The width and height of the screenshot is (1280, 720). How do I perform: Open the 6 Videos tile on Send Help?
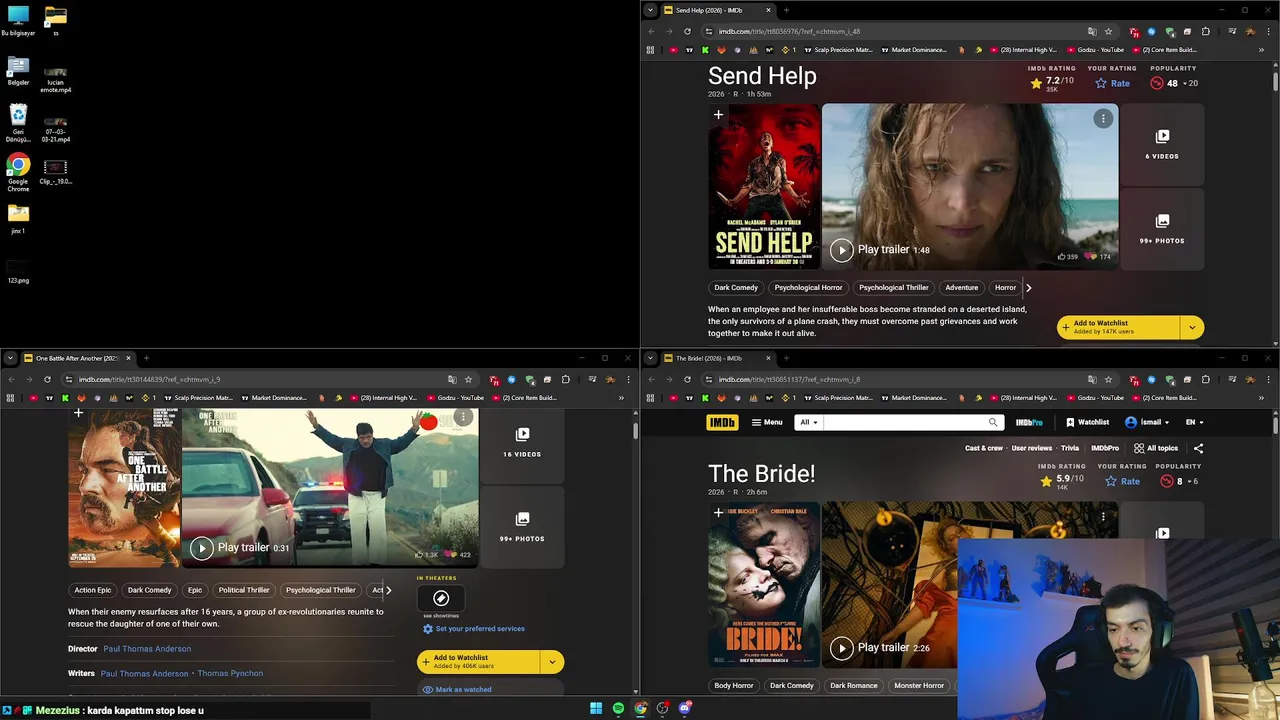click(x=1162, y=144)
